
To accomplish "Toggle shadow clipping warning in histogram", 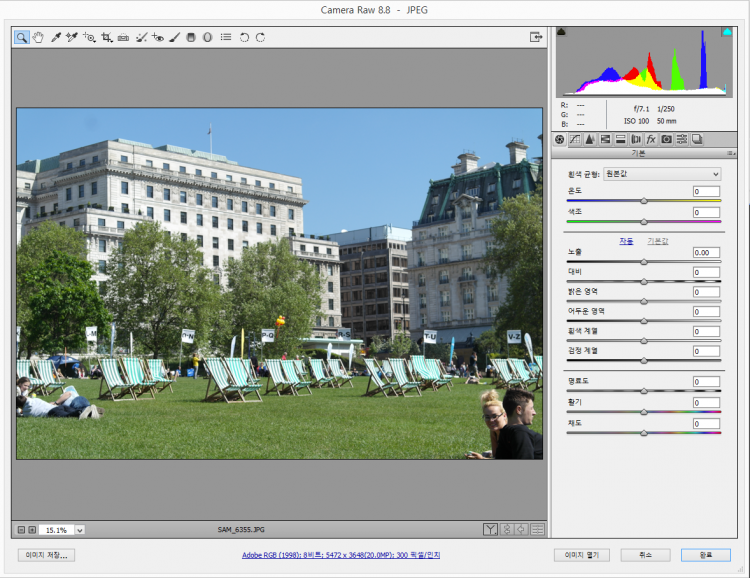I will [x=561, y=32].
